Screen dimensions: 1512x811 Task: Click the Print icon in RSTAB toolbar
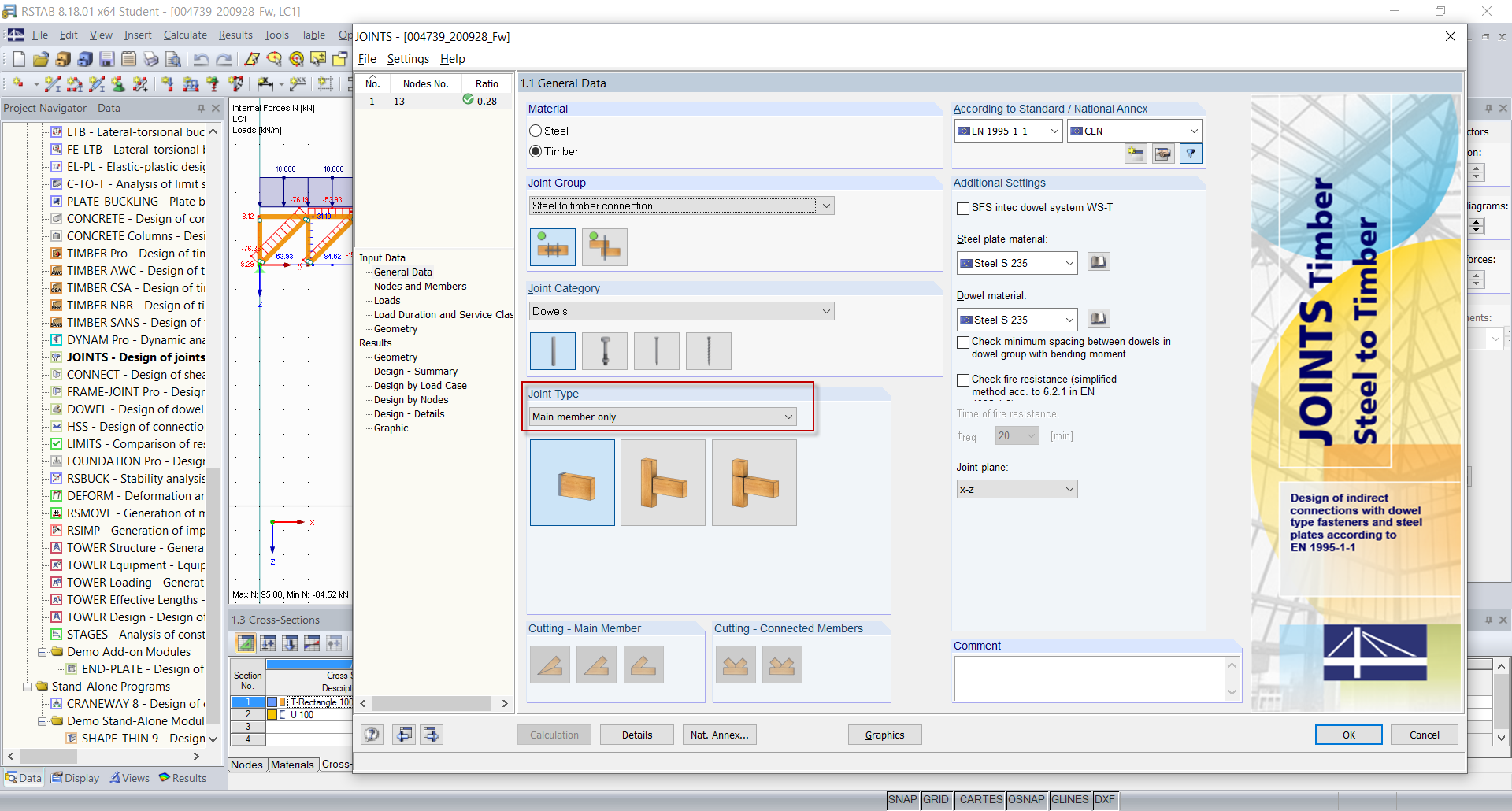[x=151, y=59]
